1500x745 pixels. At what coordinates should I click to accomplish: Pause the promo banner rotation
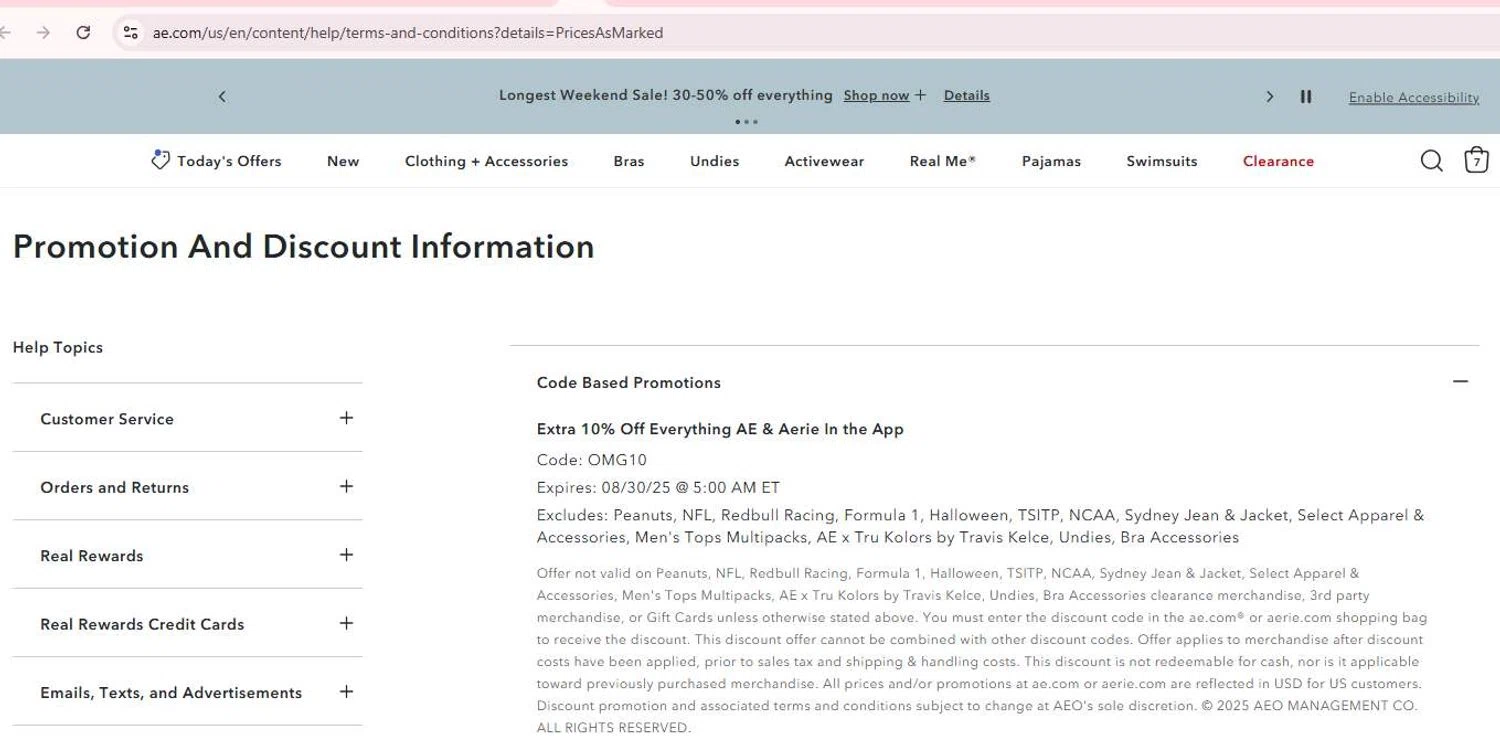1306,96
